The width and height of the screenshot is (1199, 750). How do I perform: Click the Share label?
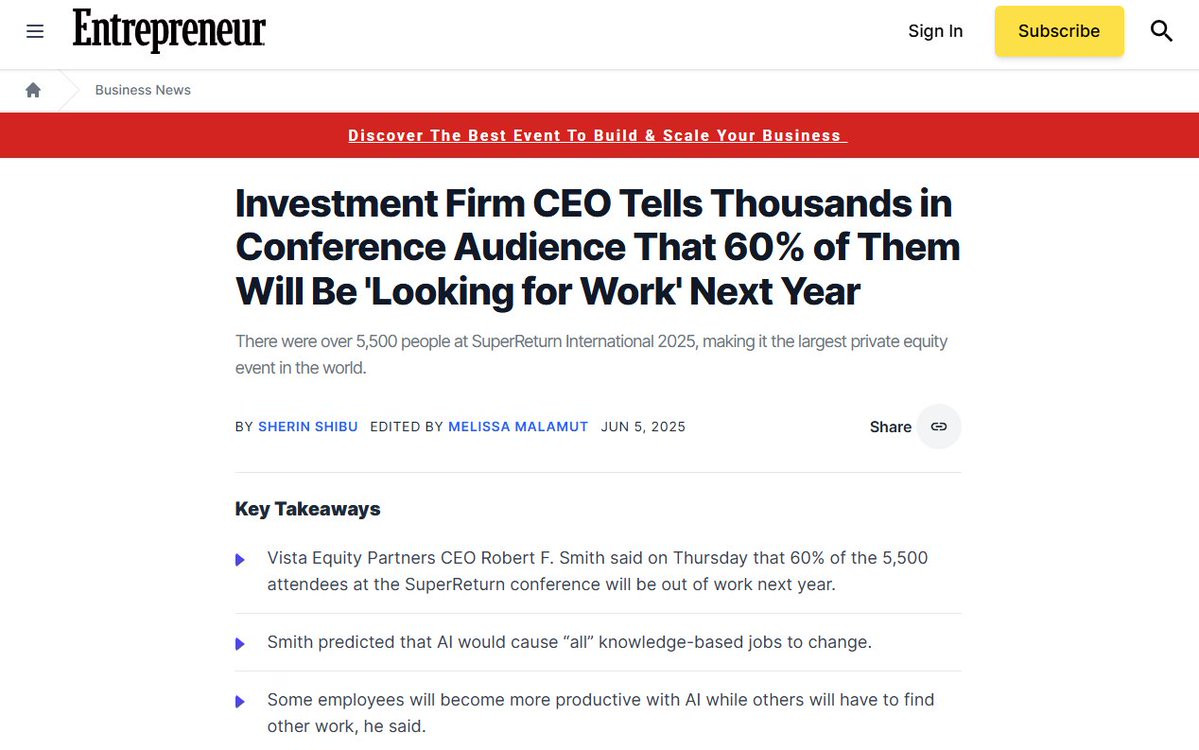point(890,427)
